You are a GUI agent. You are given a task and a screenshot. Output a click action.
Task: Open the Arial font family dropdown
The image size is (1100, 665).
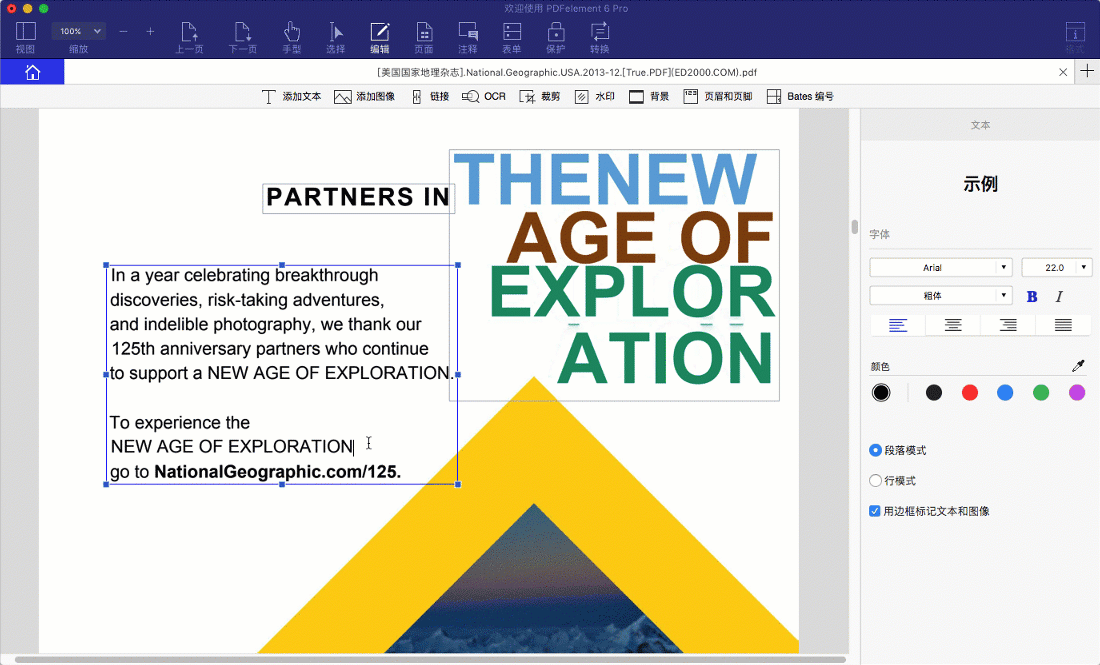coord(940,267)
